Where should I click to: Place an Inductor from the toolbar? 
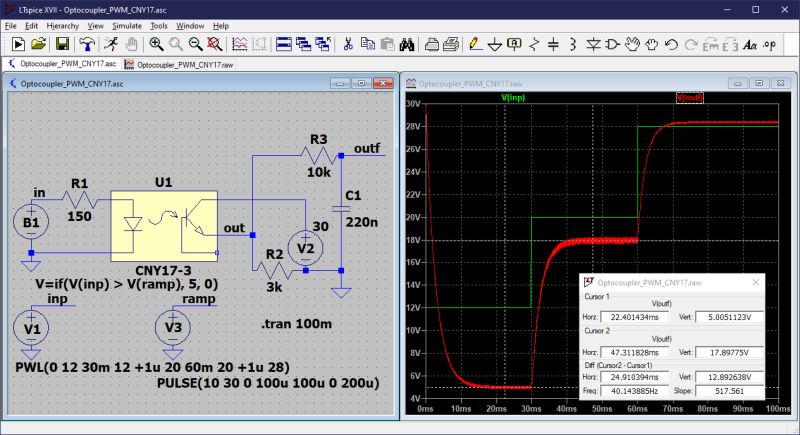pyautogui.click(x=572, y=44)
